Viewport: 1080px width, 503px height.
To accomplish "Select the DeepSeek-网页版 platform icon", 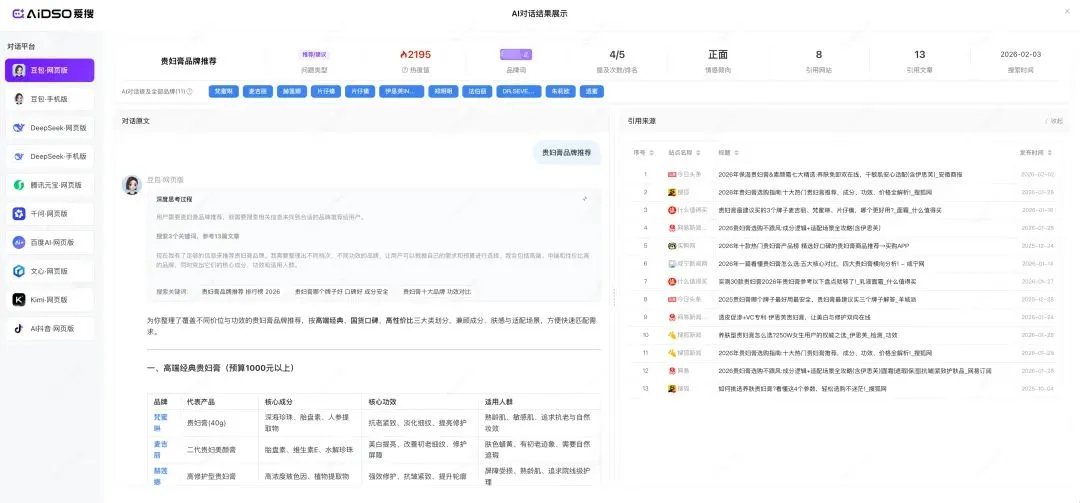I will pyautogui.click(x=19, y=128).
